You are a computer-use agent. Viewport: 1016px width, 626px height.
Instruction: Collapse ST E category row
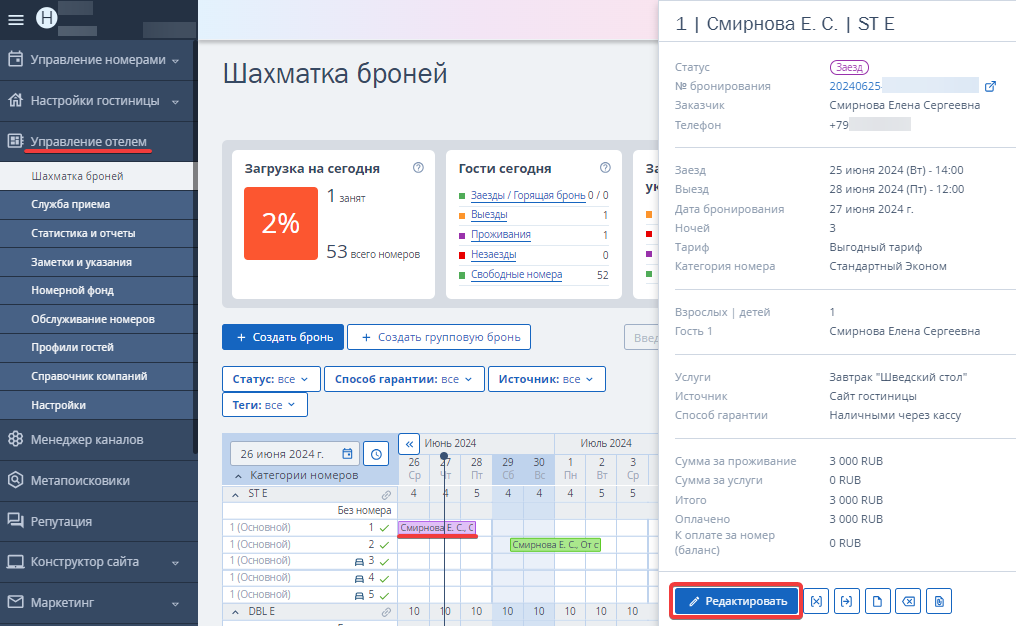coord(235,494)
